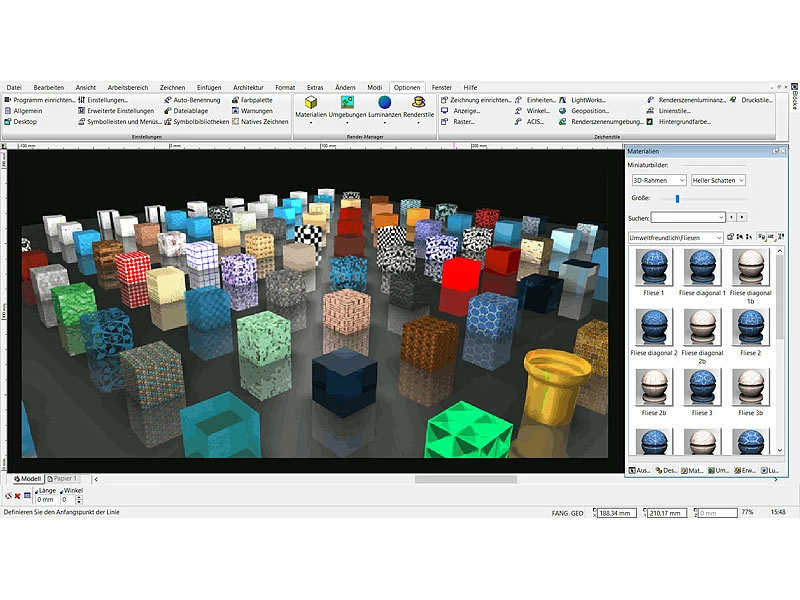Image resolution: width=800 pixels, height=600 pixels.
Task: Toggle FANG snap mode in status bar
Action: [560, 513]
